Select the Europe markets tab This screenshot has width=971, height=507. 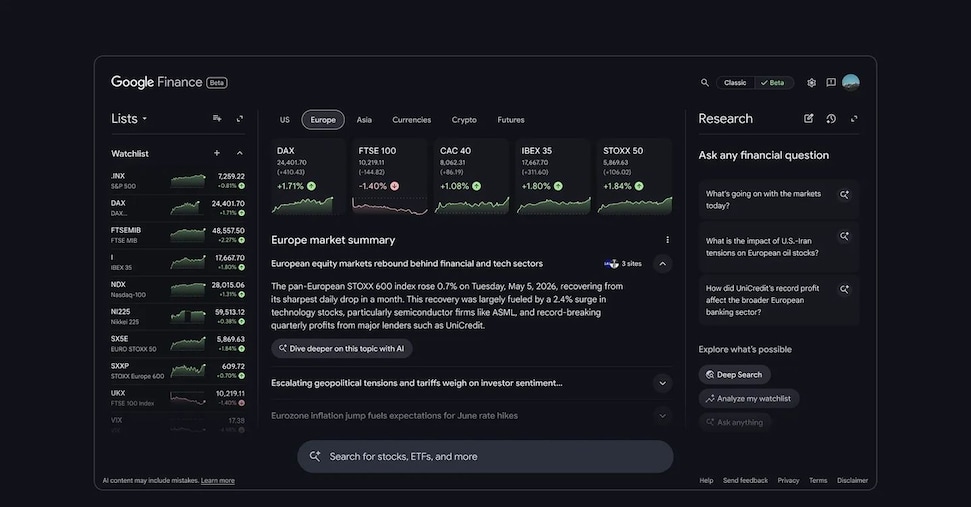tap(323, 119)
